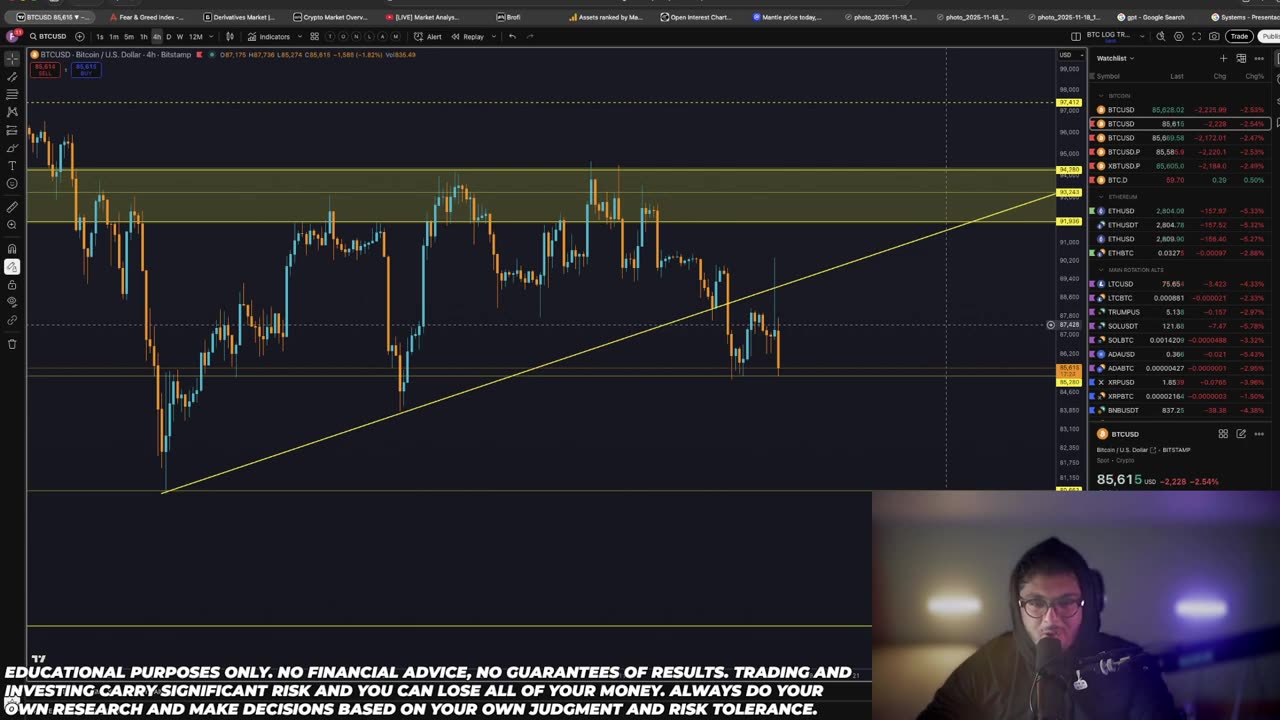
Task: Select TRUMPUS row in watchlist
Action: pyautogui.click(x=1180, y=312)
